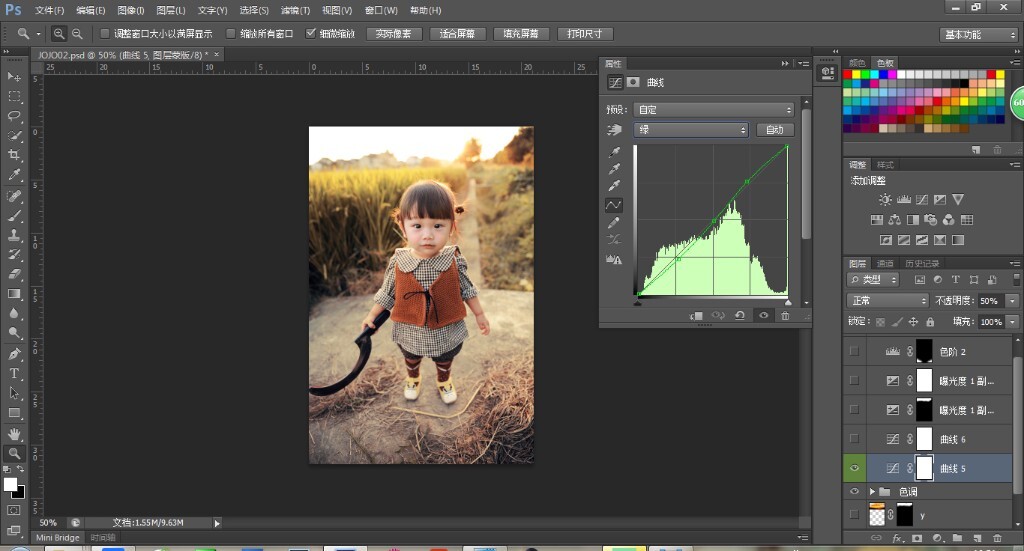This screenshot has height=551, width=1024.
Task: Select the Gradient tool
Action: click(14, 294)
